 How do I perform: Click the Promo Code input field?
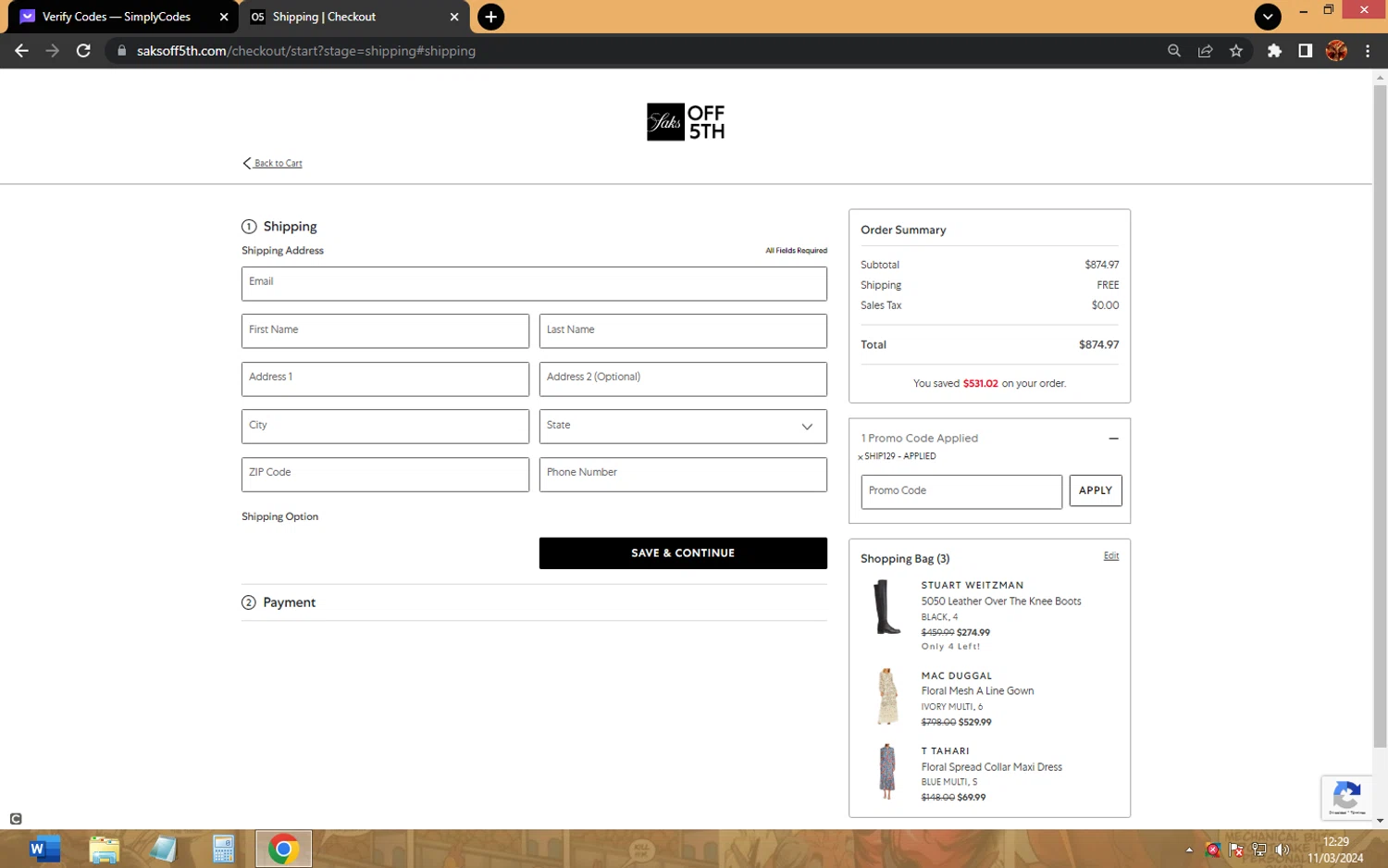click(961, 492)
